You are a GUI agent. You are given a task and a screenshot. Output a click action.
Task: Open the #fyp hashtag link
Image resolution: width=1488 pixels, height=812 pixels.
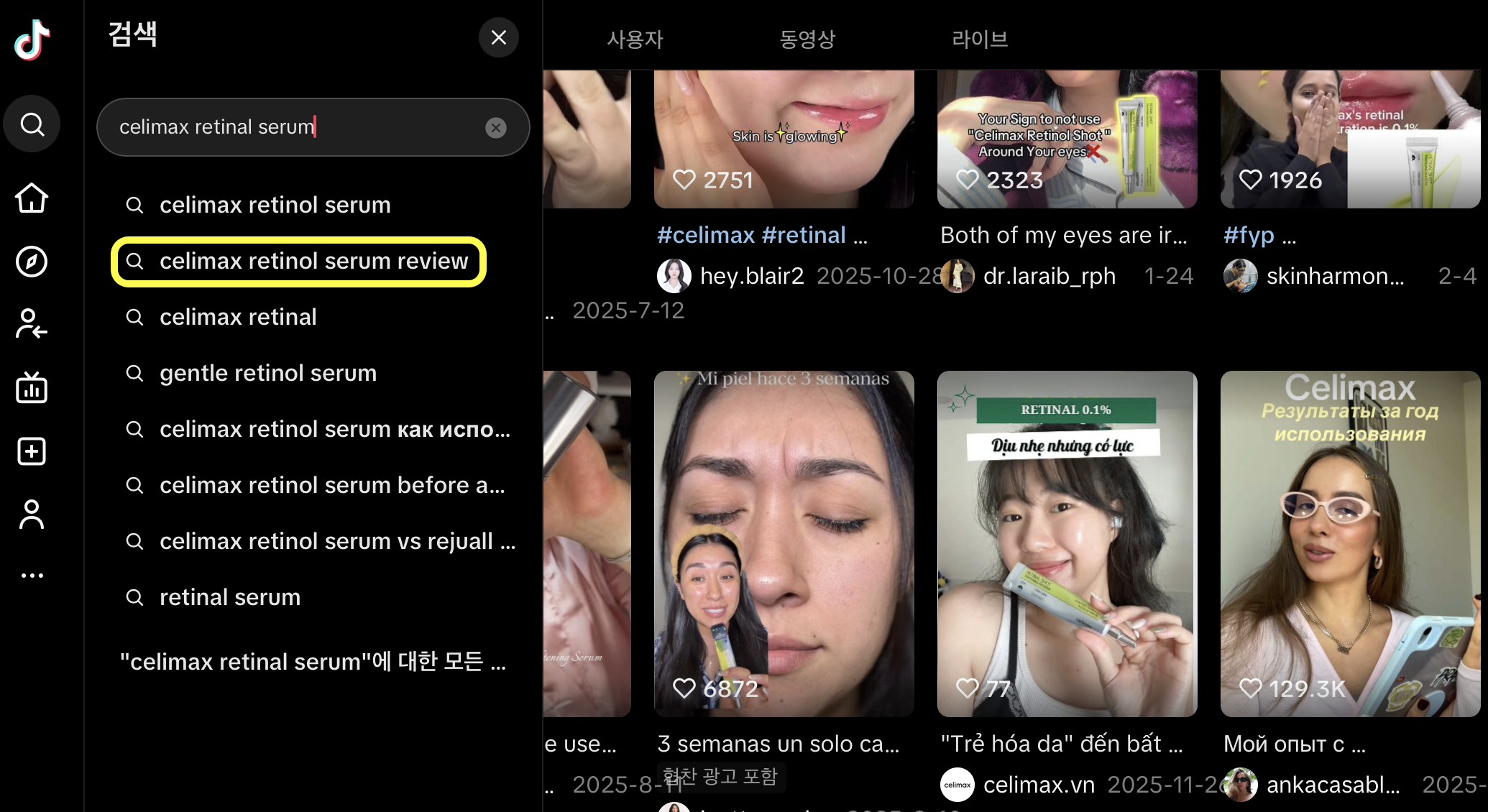(x=1249, y=235)
